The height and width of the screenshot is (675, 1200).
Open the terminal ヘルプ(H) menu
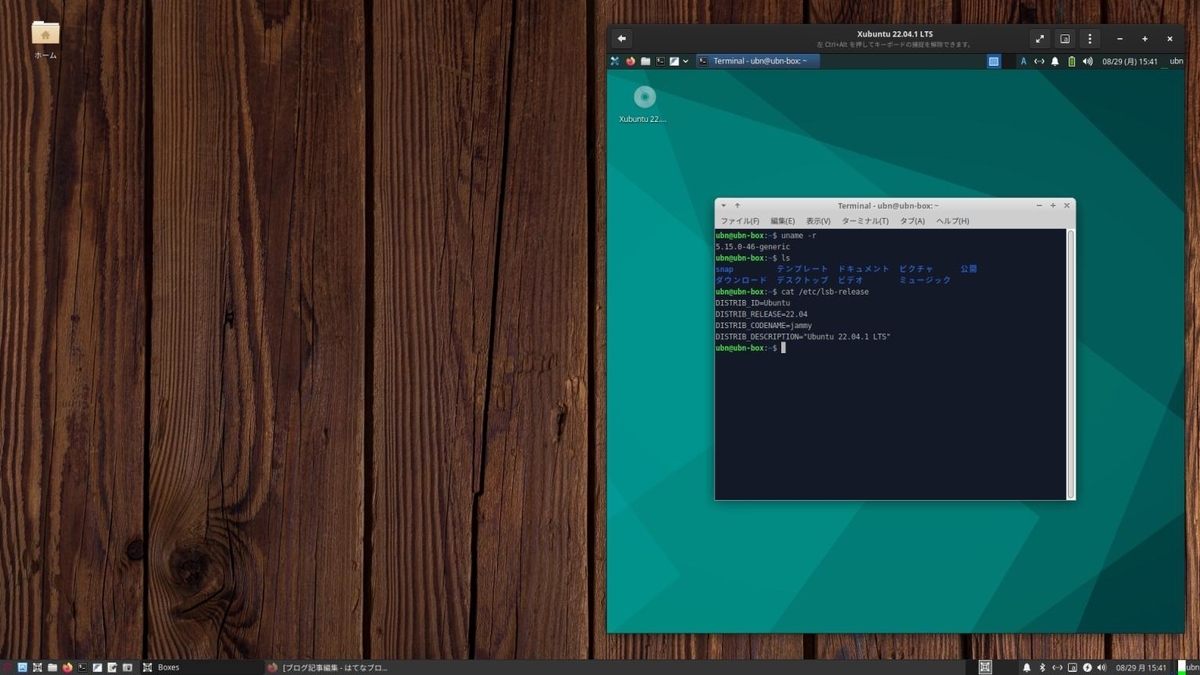pos(952,221)
